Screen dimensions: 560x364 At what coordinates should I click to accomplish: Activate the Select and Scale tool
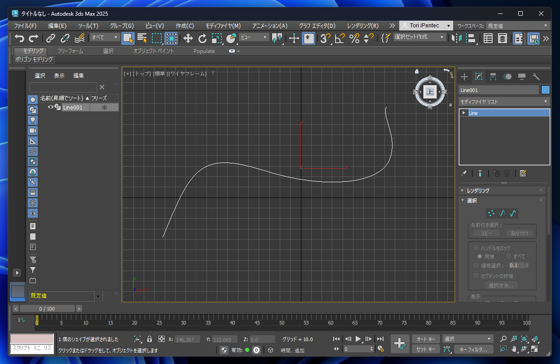[x=217, y=38]
